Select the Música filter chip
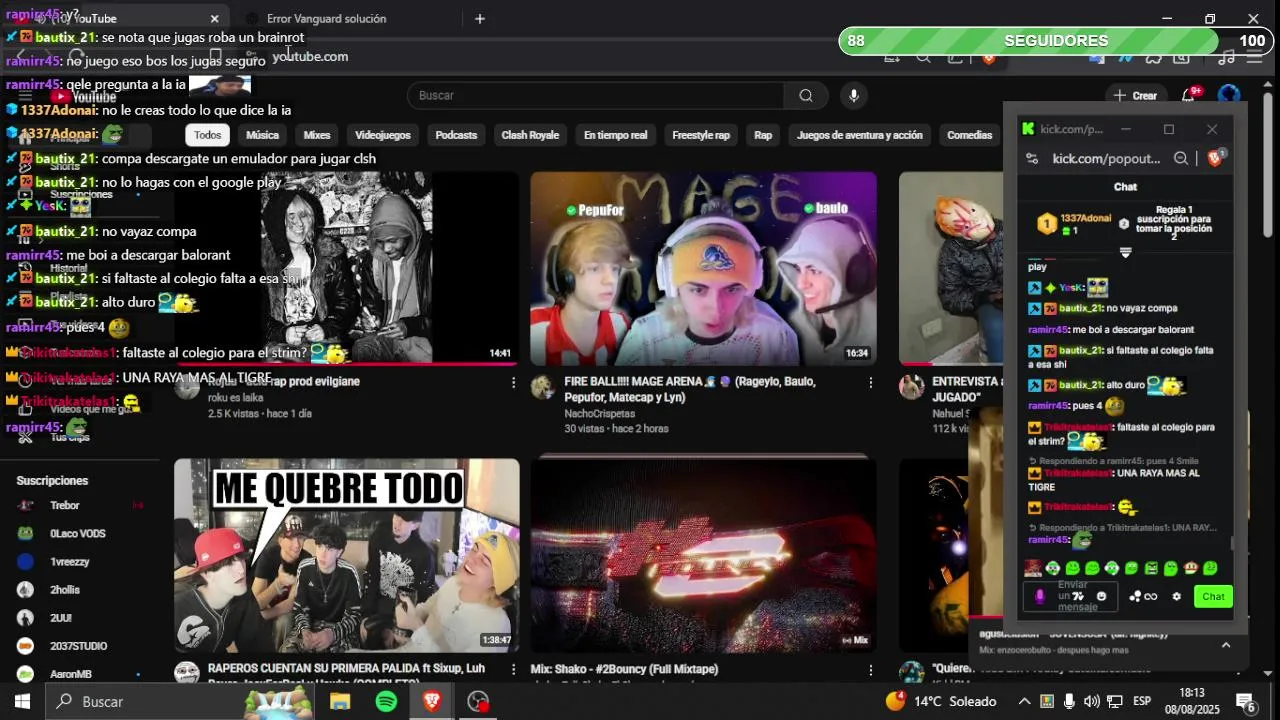 [x=262, y=135]
